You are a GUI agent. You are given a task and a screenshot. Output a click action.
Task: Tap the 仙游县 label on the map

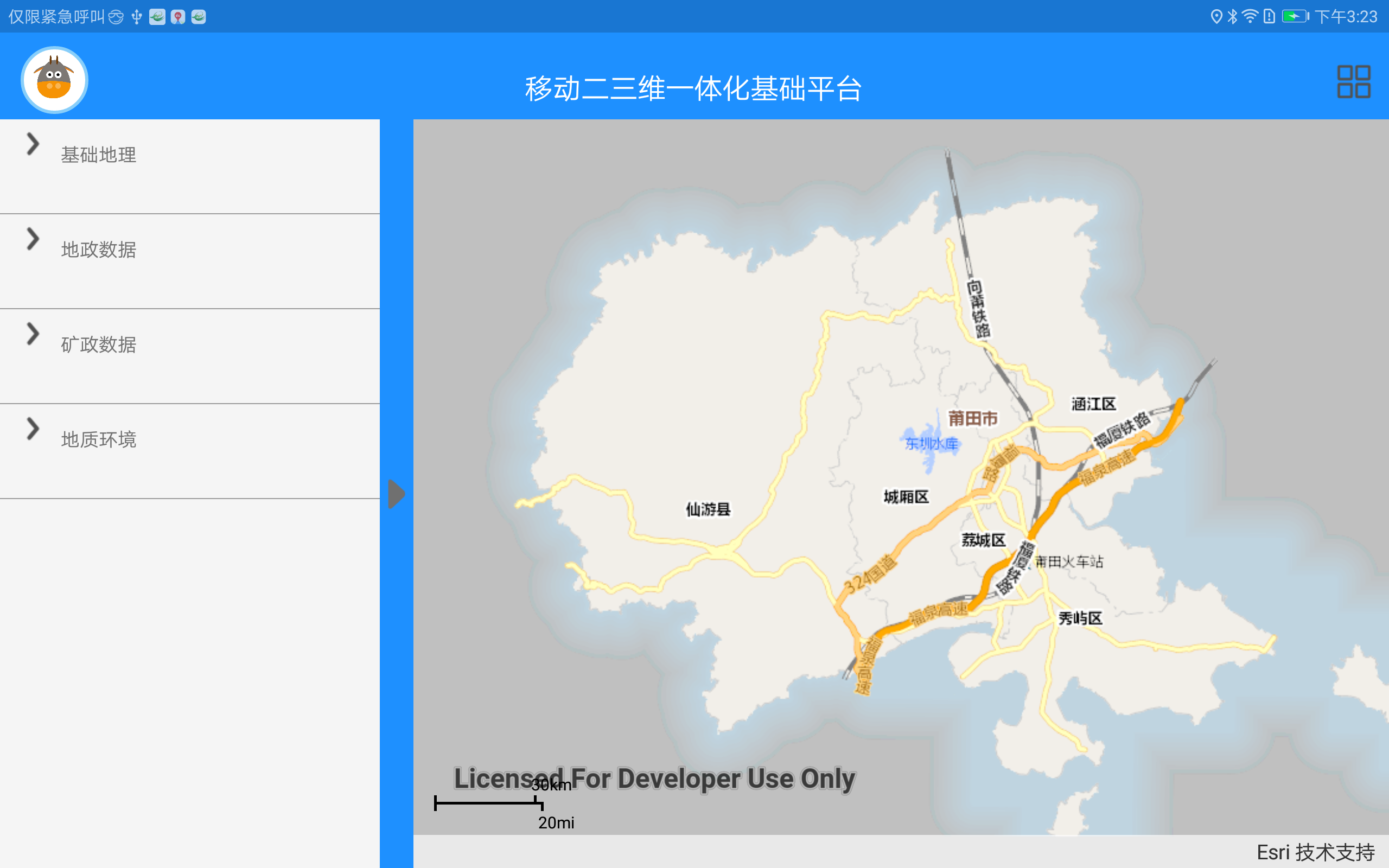708,509
